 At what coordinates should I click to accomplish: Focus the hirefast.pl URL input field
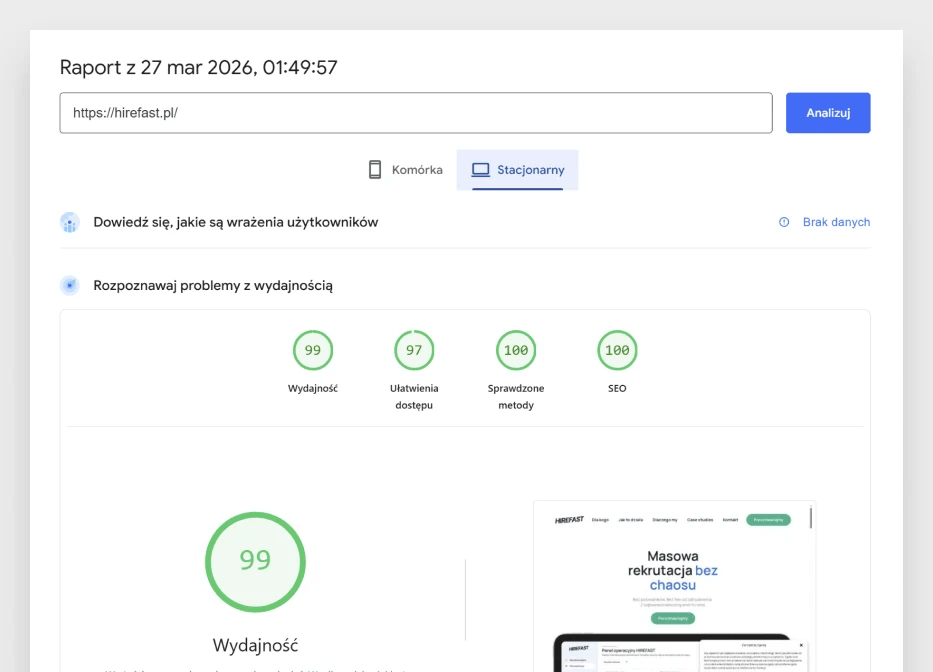click(x=415, y=113)
